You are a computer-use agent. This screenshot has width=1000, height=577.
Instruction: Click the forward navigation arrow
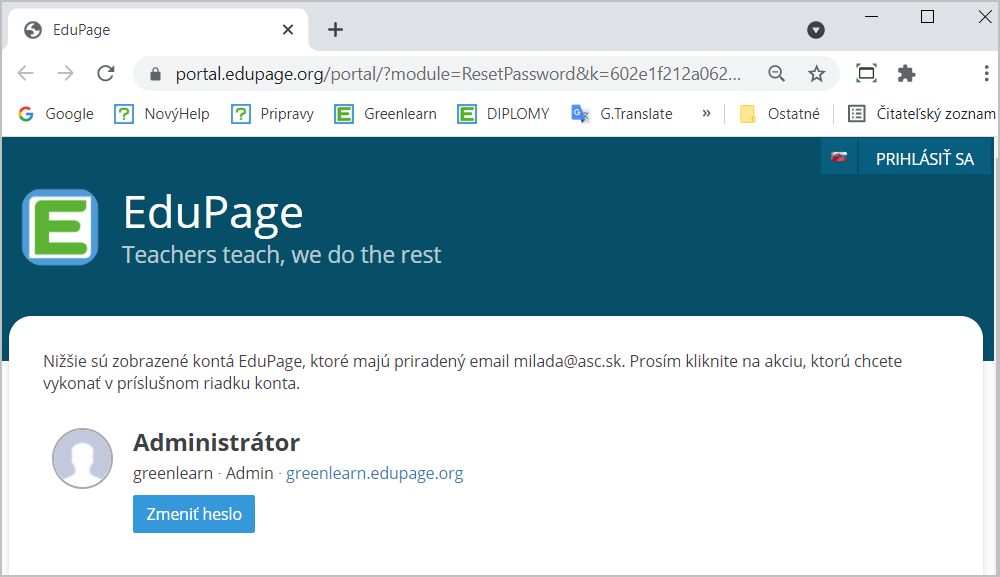66,73
